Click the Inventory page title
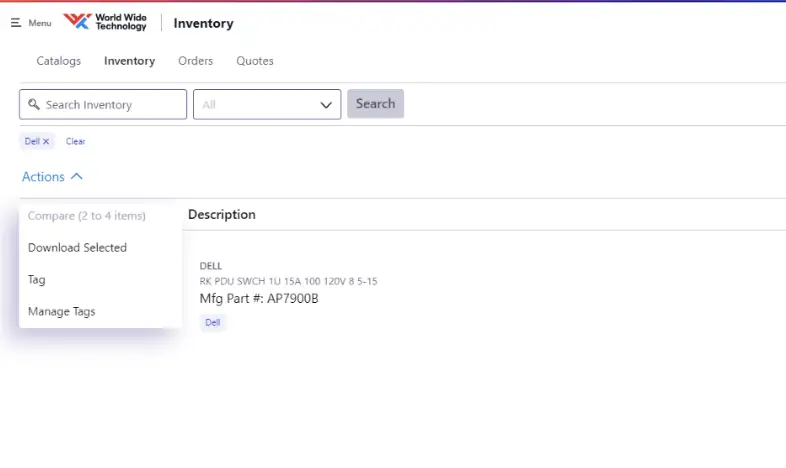786x468 pixels. (204, 24)
